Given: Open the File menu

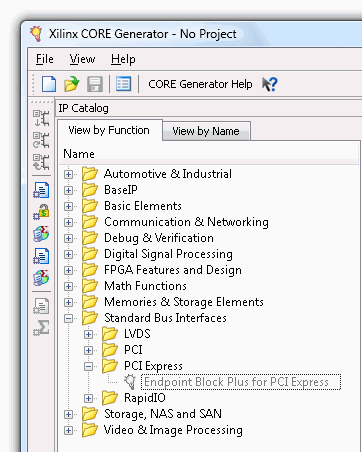Looking at the screenshot, I should pos(45,59).
